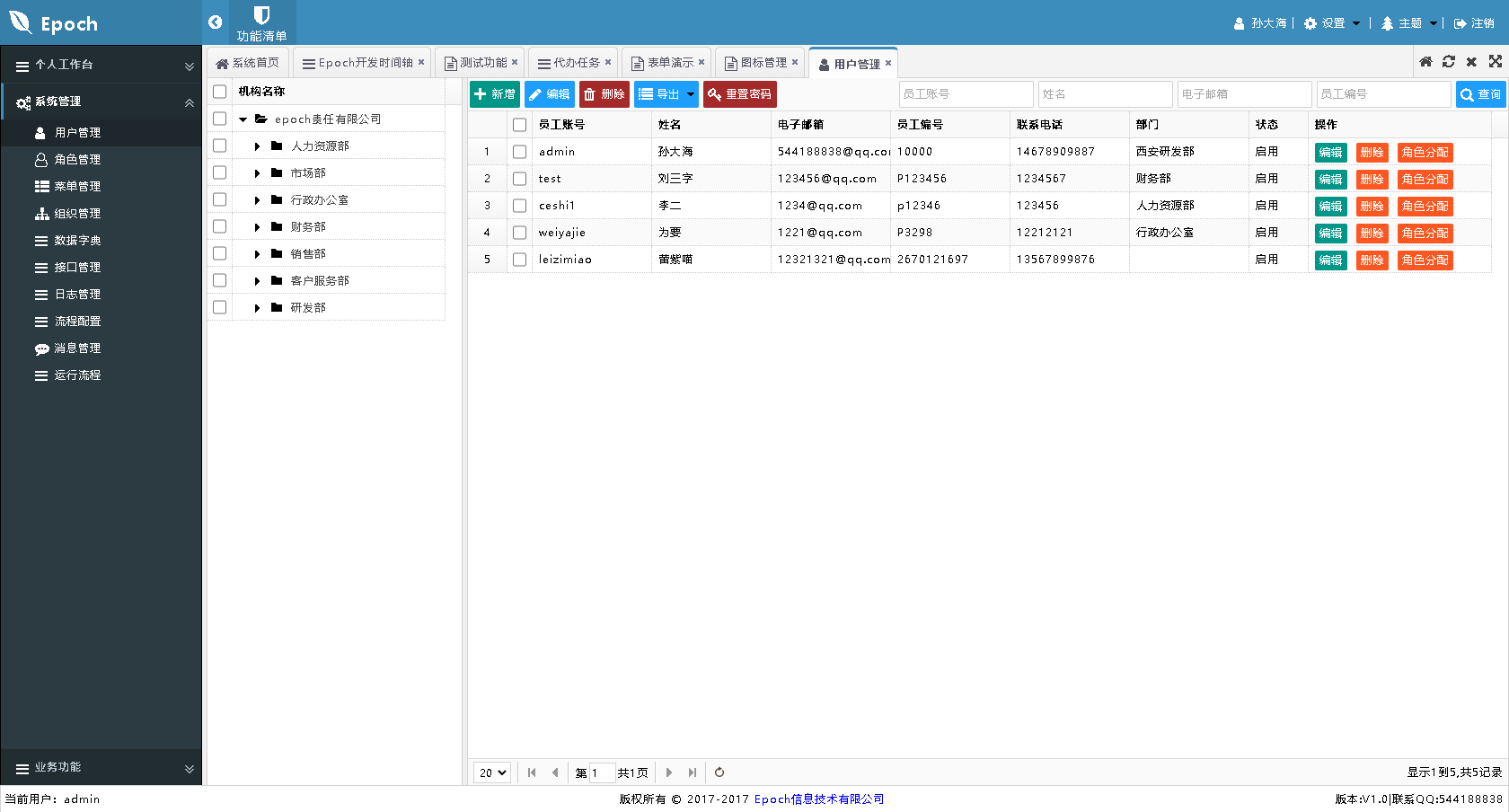Click the 重置密码 button
Viewport: 1509px width, 812px height.
[x=740, y=94]
